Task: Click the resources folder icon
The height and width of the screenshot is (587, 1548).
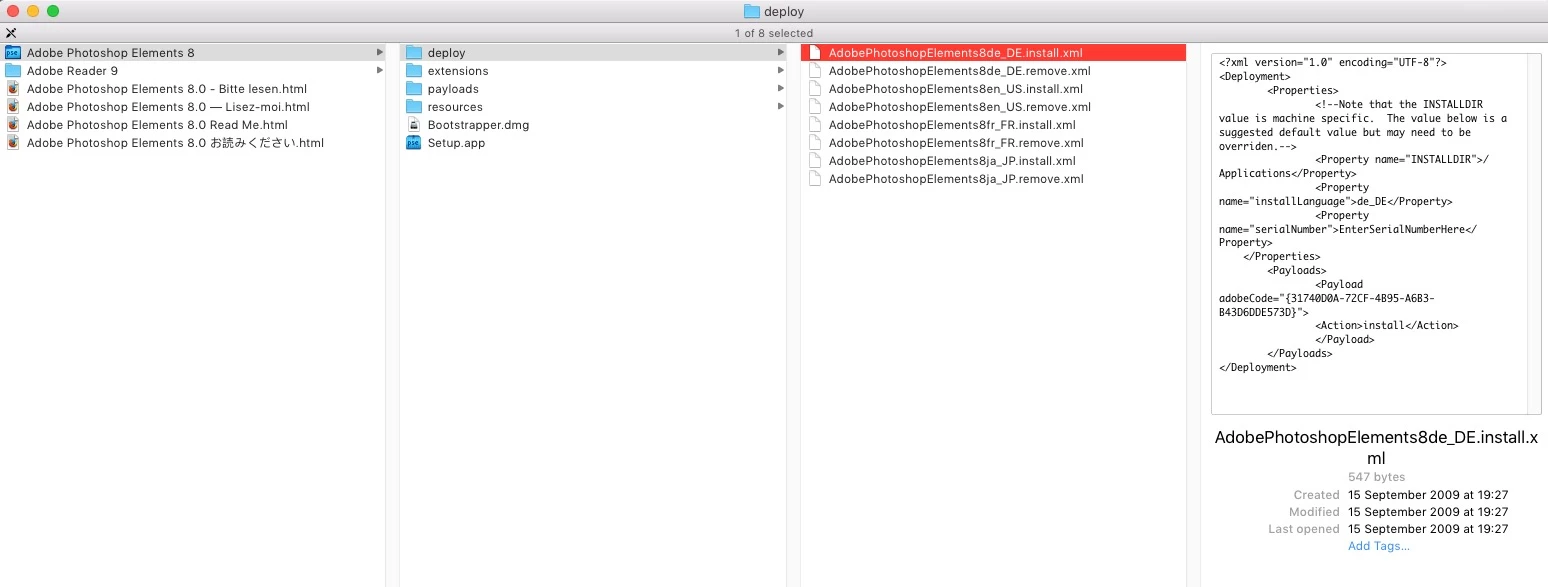Action: [414, 107]
